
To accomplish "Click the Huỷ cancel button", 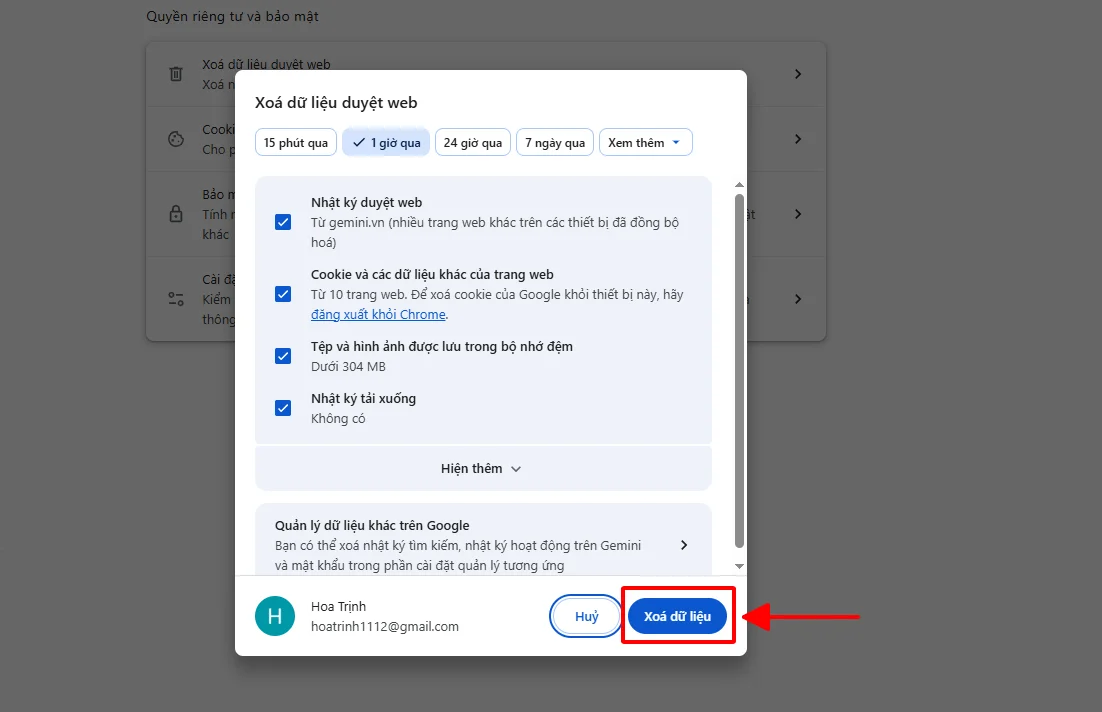I will tap(586, 616).
